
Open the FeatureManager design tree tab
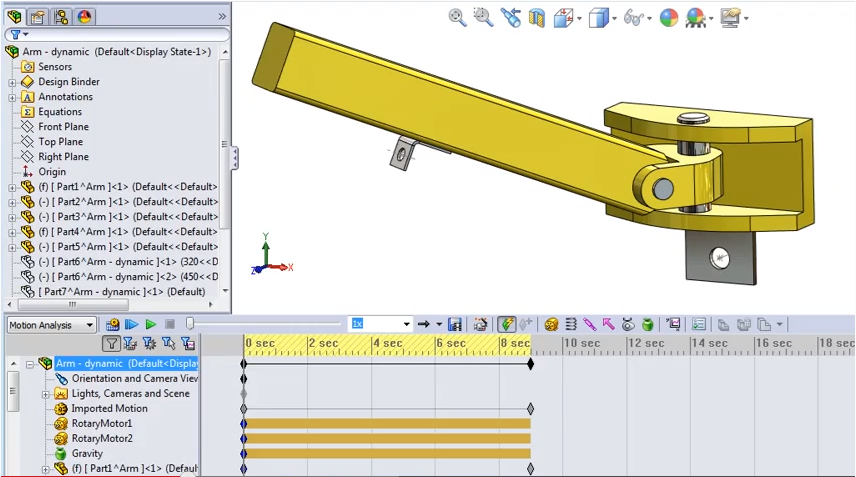tap(15, 17)
